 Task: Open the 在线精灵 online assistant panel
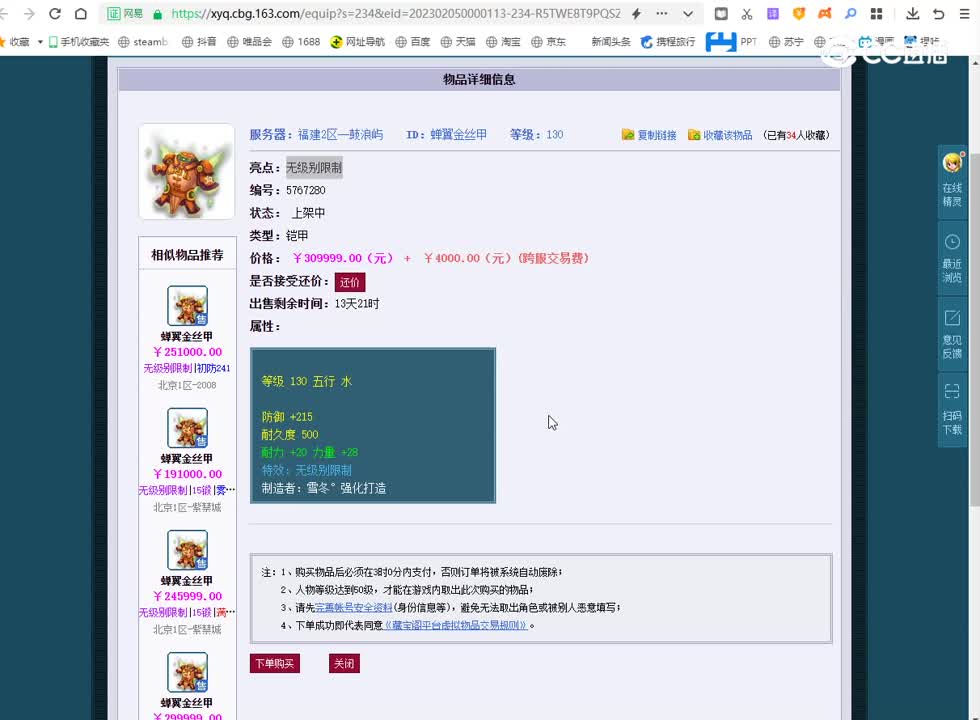[951, 180]
